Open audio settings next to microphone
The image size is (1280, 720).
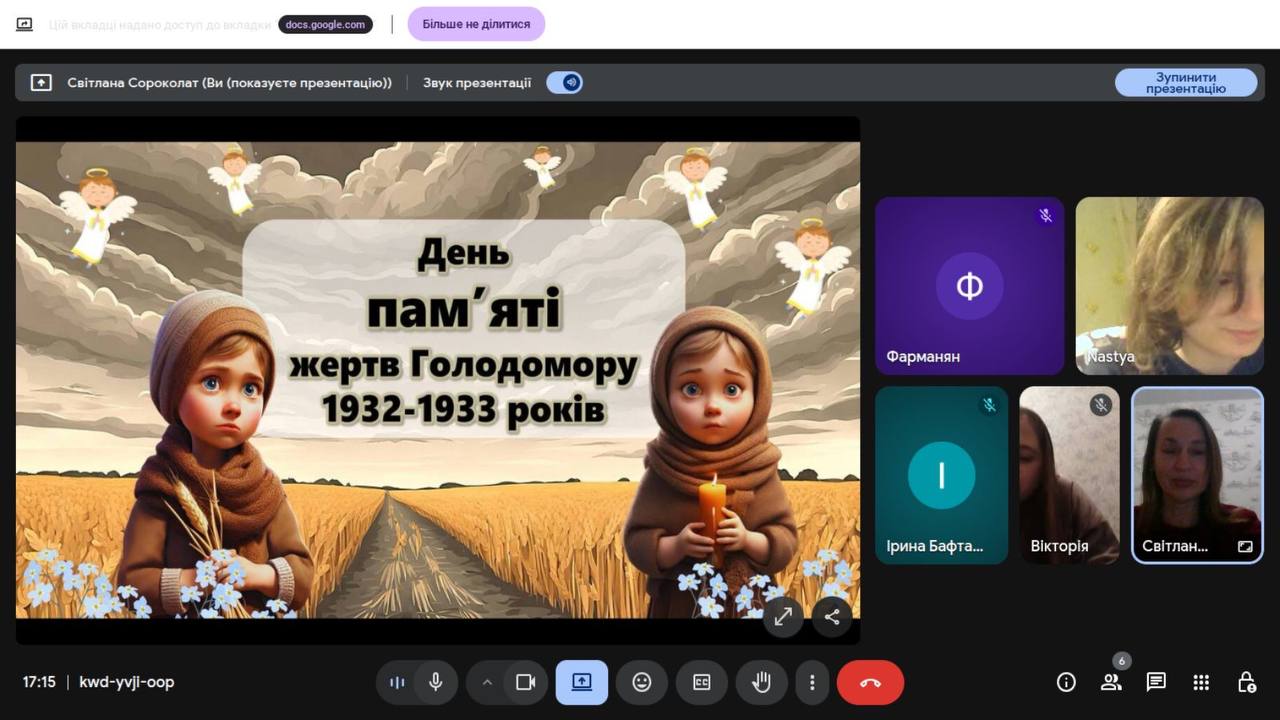397,682
